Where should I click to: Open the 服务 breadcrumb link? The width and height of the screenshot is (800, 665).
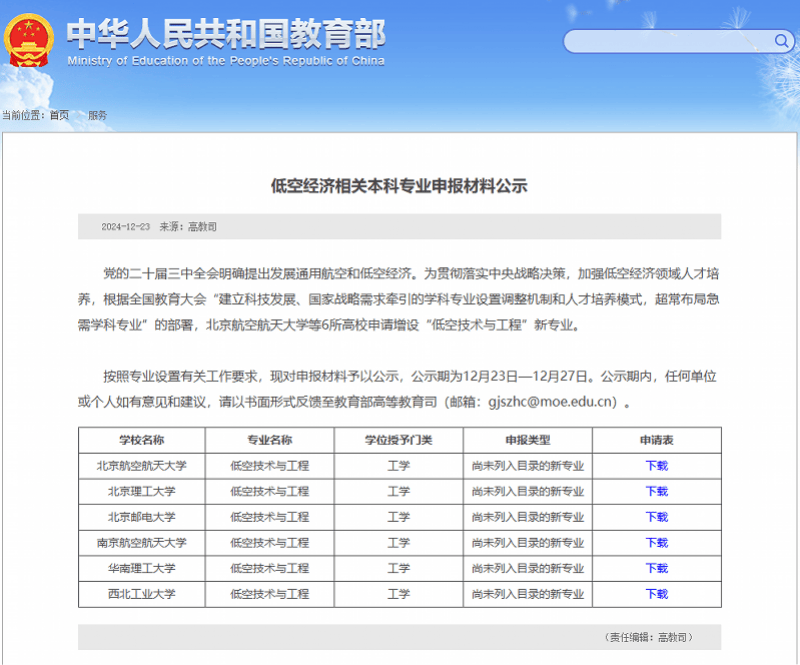[97, 115]
